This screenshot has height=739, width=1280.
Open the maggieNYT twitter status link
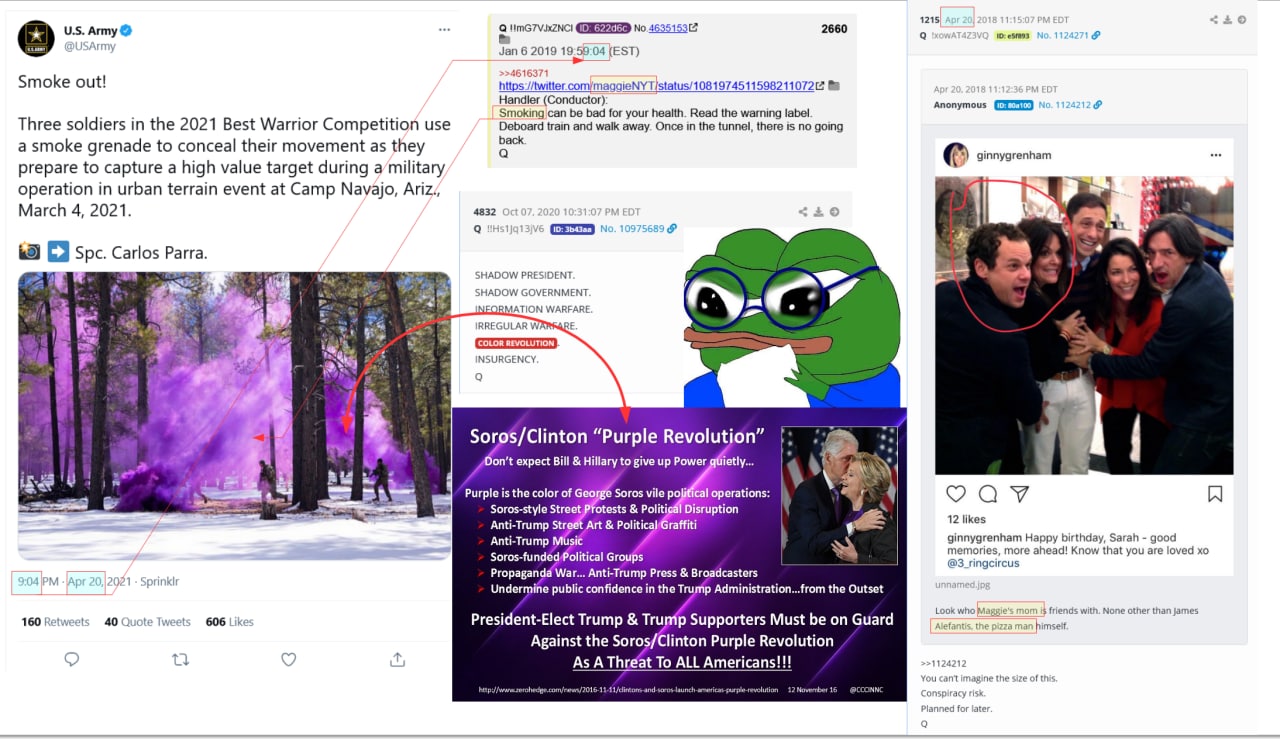656,86
